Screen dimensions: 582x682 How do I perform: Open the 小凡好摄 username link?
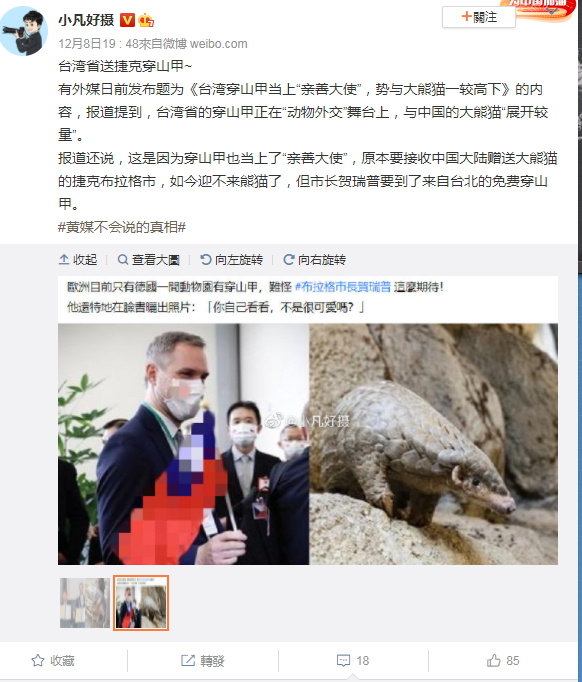[x=86, y=20]
